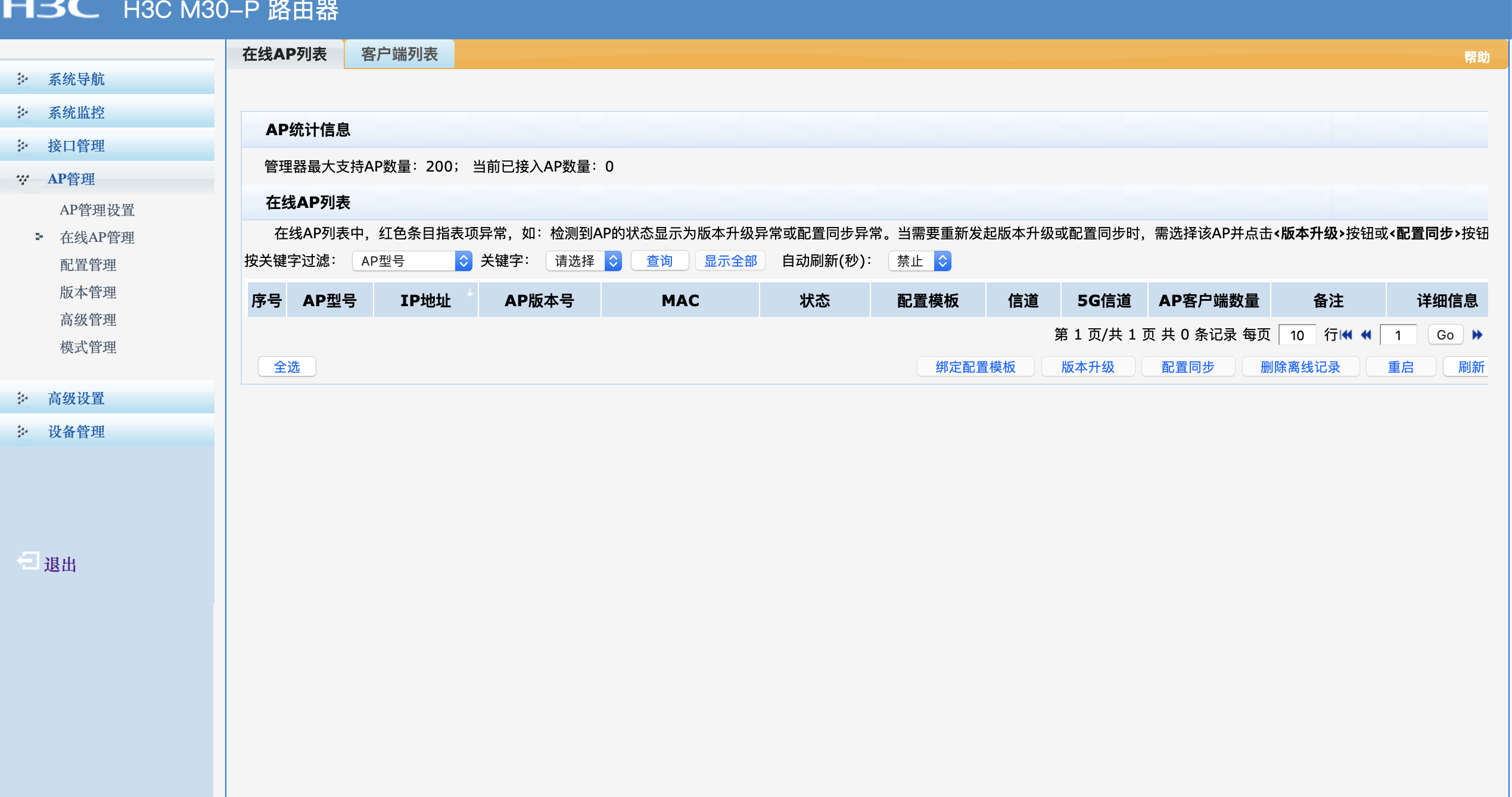This screenshot has width=1512, height=797.
Task: Click the icon beside 系统导航
Action: point(23,79)
